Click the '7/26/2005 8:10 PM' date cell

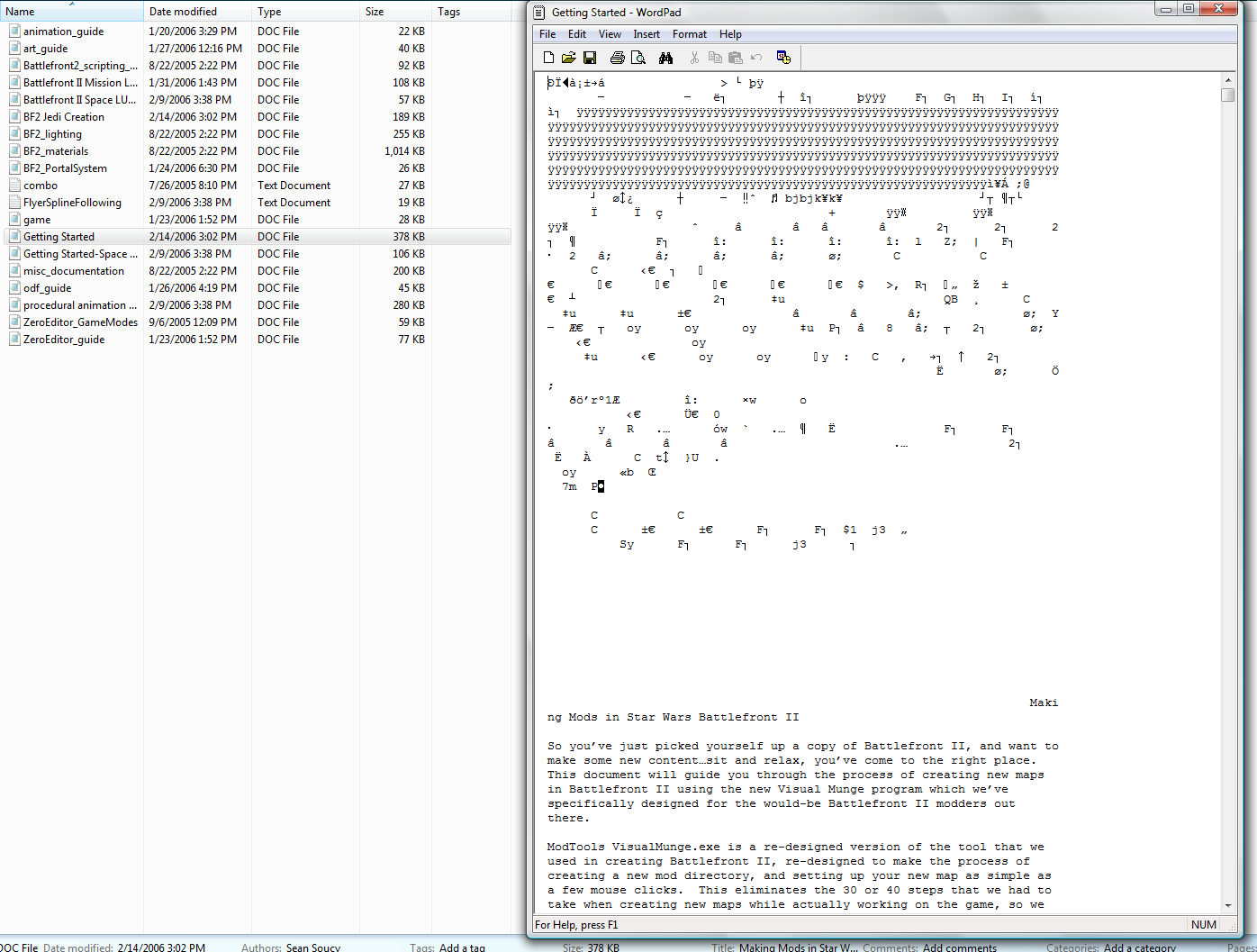(193, 185)
